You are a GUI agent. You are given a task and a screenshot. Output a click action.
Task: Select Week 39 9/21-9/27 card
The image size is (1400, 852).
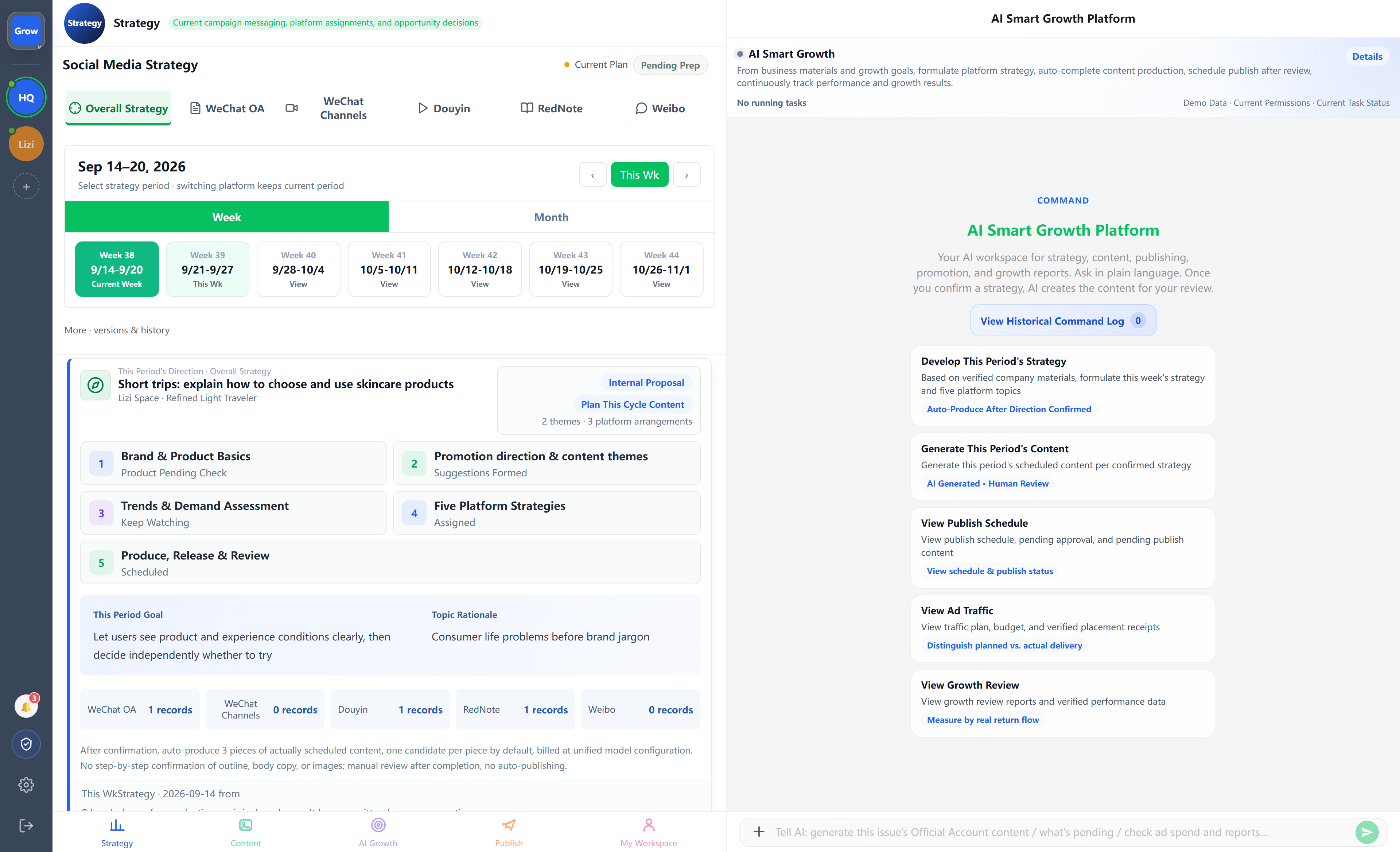coord(207,269)
